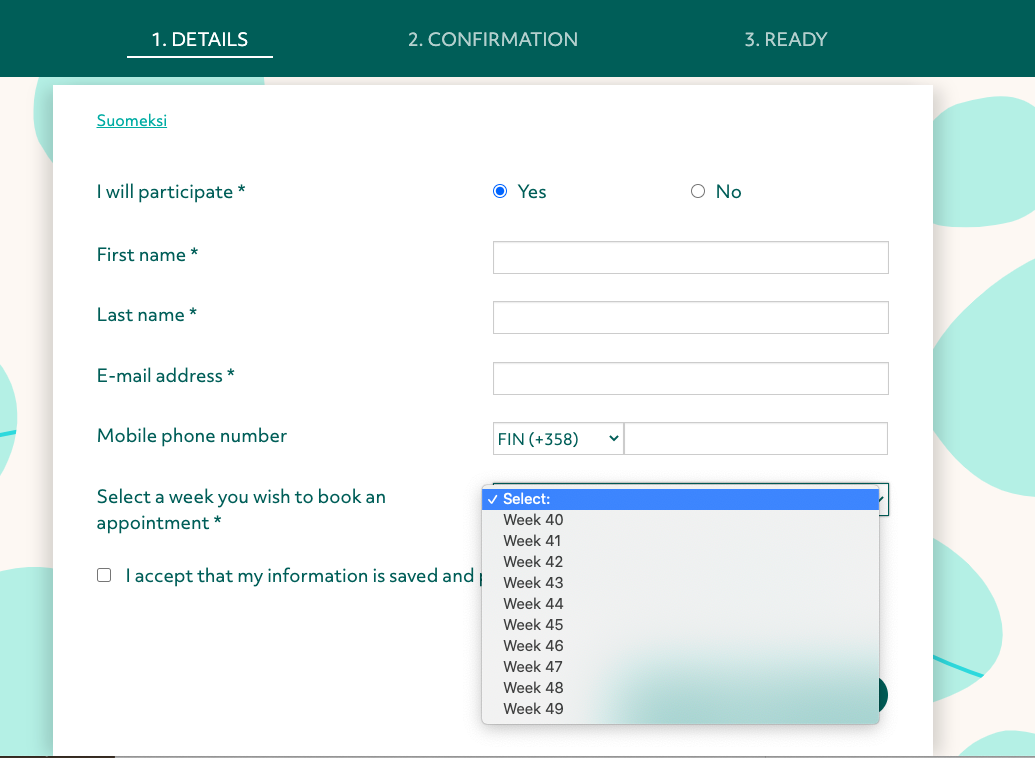This screenshot has width=1035, height=758.
Task: Select Week 44 appointment option
Action: (681, 604)
